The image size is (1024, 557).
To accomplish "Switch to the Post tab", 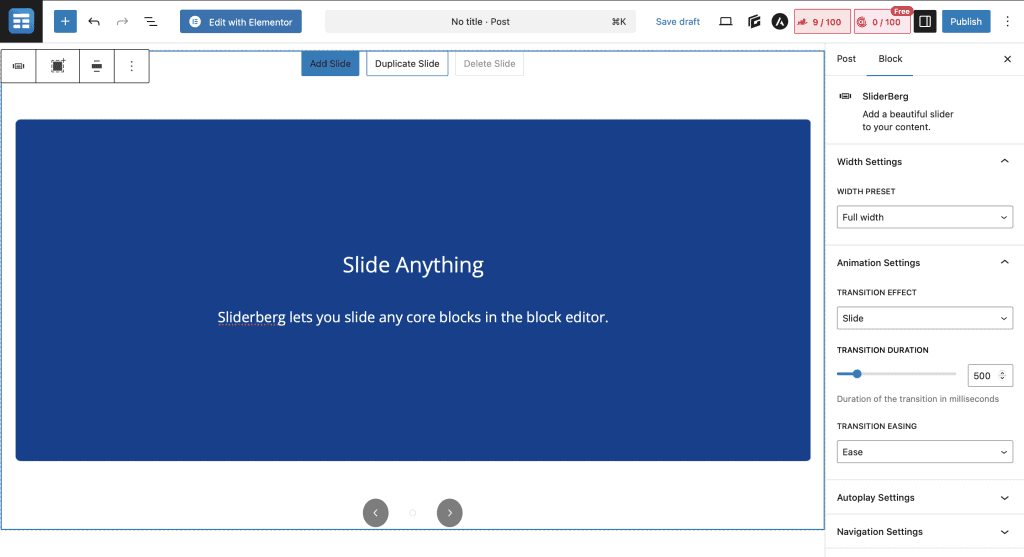I will [846, 59].
